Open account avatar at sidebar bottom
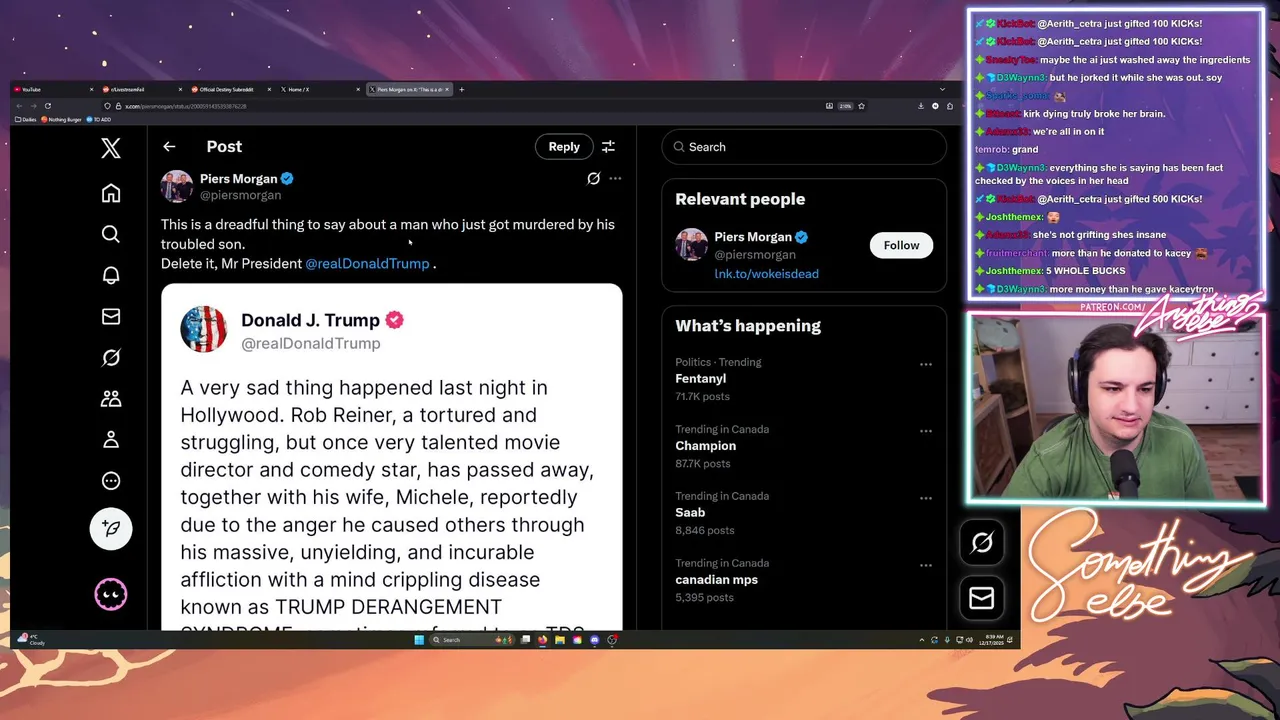1280x720 pixels. click(x=111, y=595)
